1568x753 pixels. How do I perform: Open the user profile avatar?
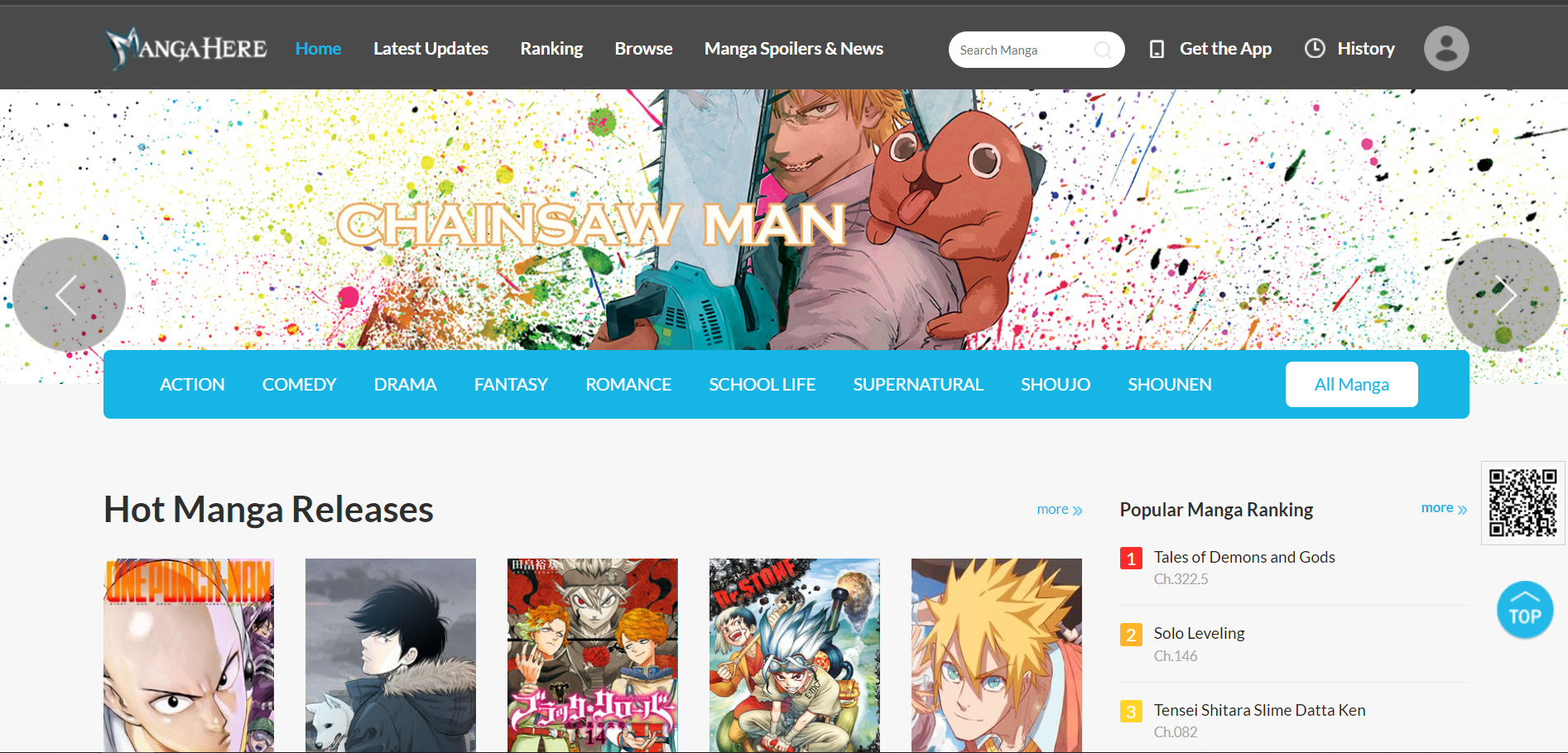click(1446, 48)
